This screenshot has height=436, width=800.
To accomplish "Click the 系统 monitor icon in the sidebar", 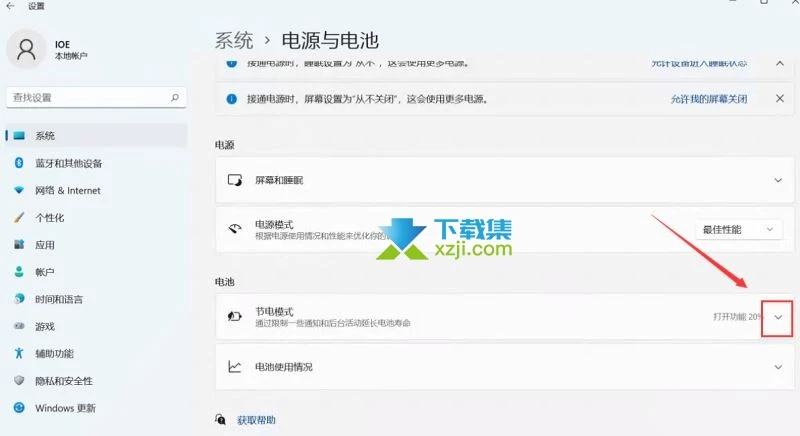I will 19,135.
